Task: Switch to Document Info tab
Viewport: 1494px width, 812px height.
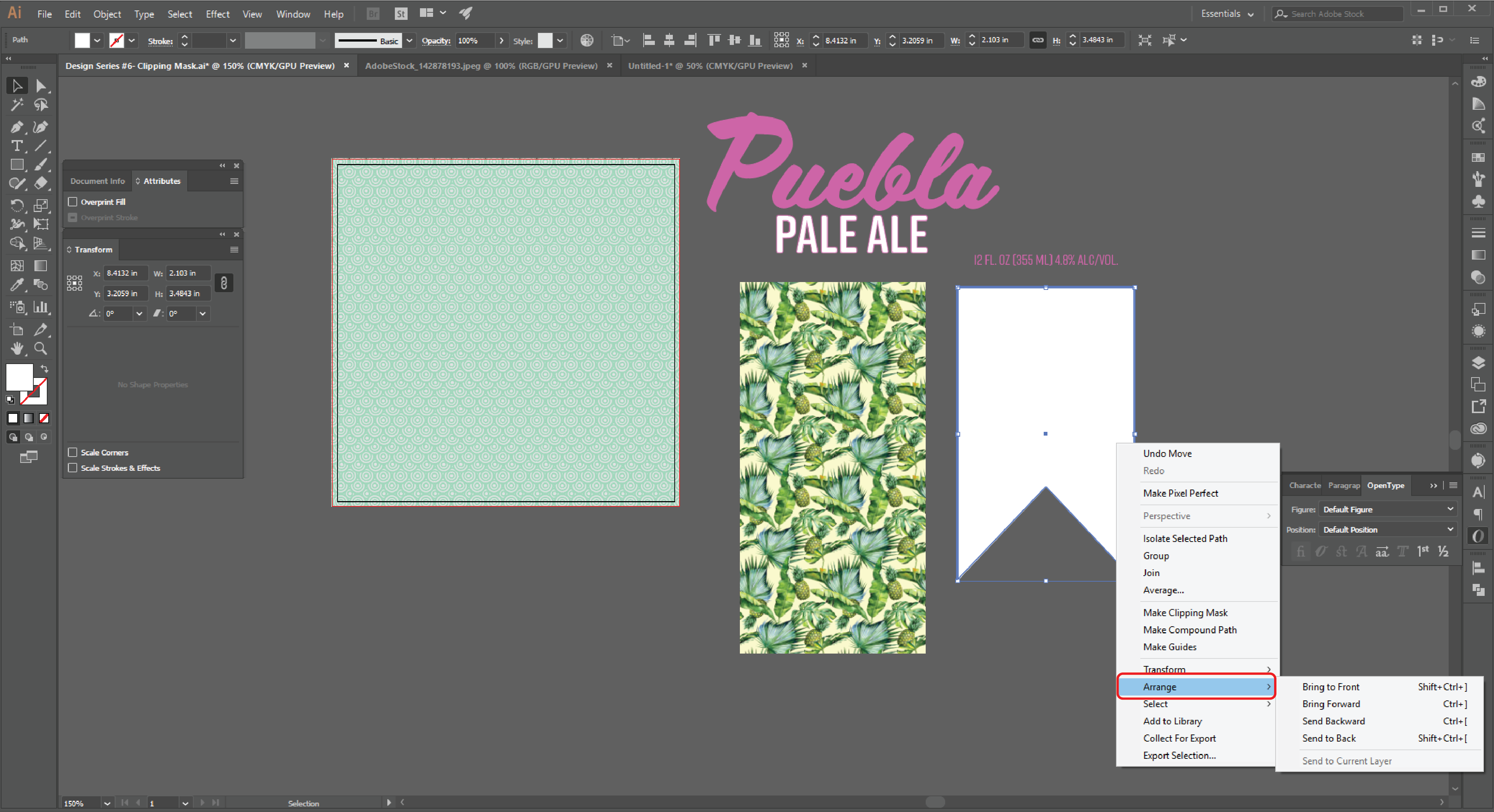Action: (97, 181)
